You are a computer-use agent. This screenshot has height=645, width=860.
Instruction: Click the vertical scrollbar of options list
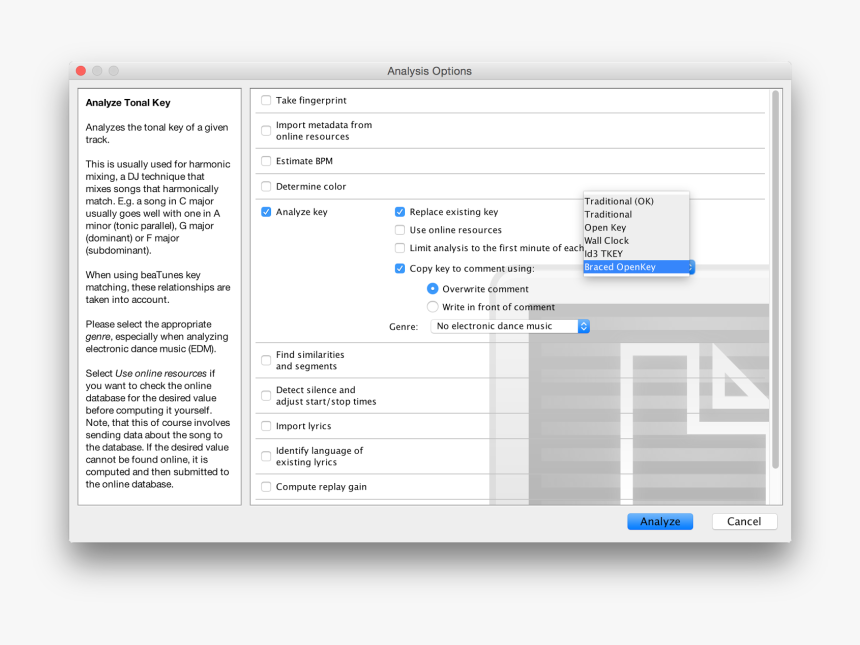(x=775, y=280)
